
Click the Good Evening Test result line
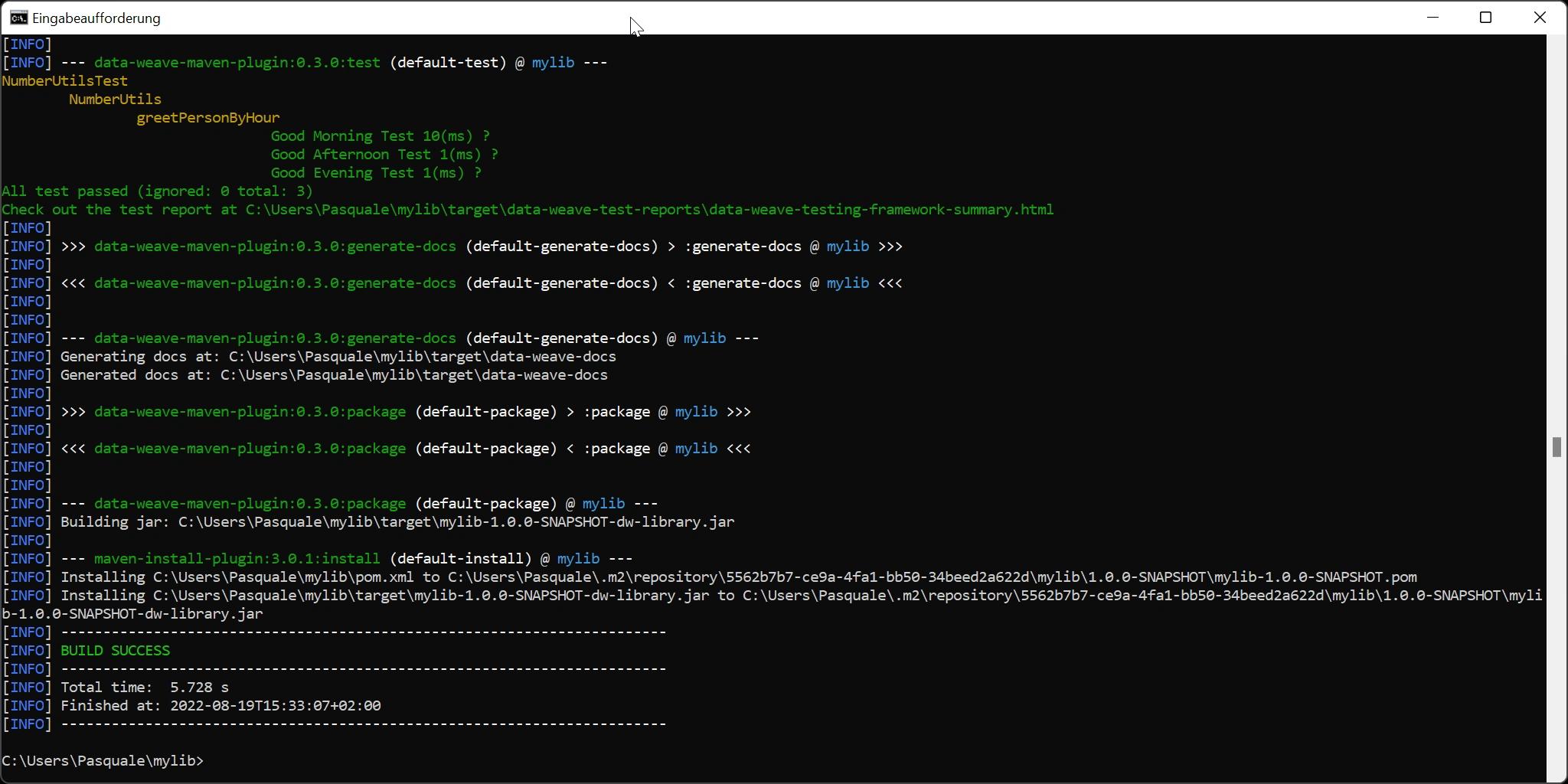pos(375,173)
